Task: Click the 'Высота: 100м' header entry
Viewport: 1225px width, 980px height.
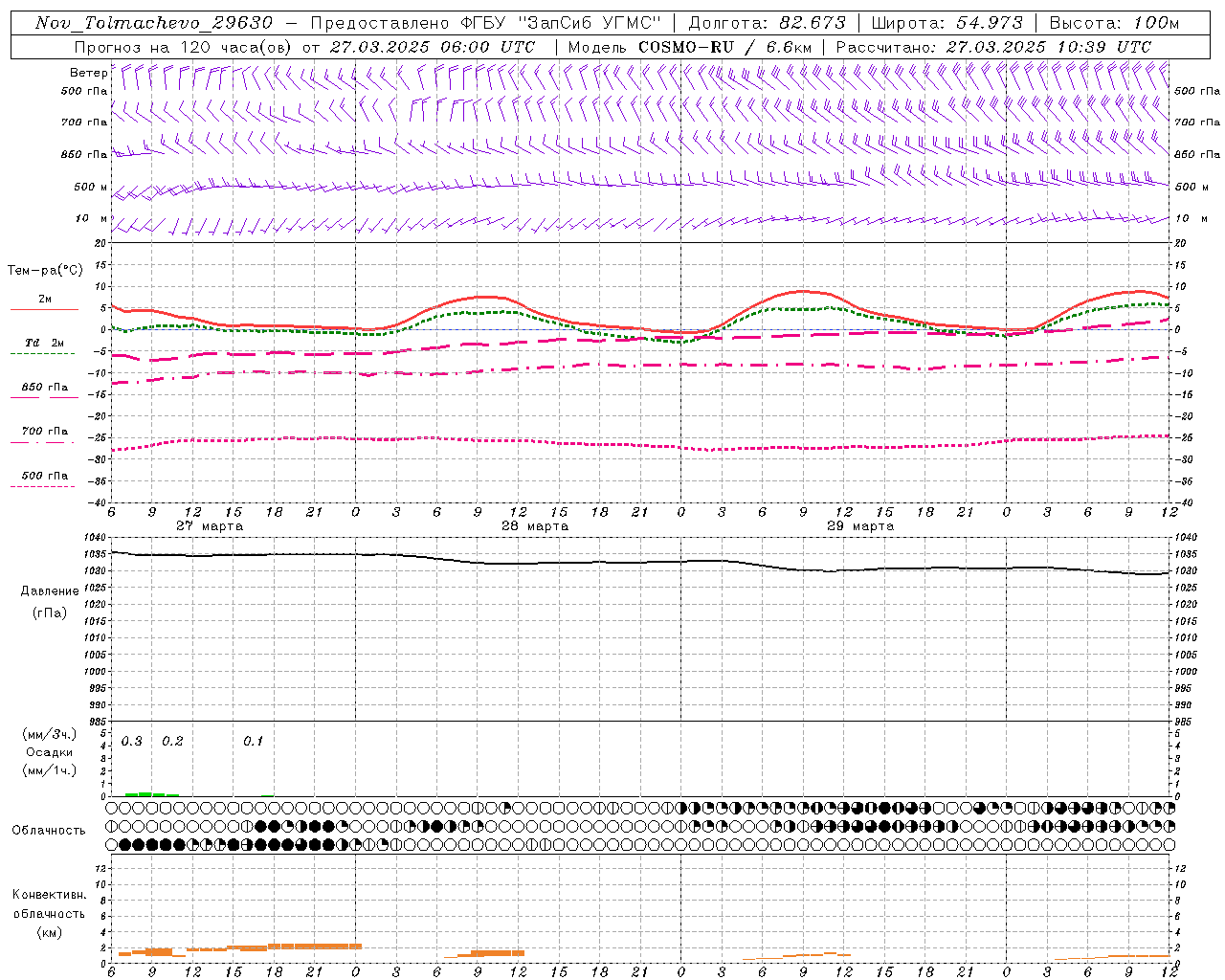Action: 1114,22
